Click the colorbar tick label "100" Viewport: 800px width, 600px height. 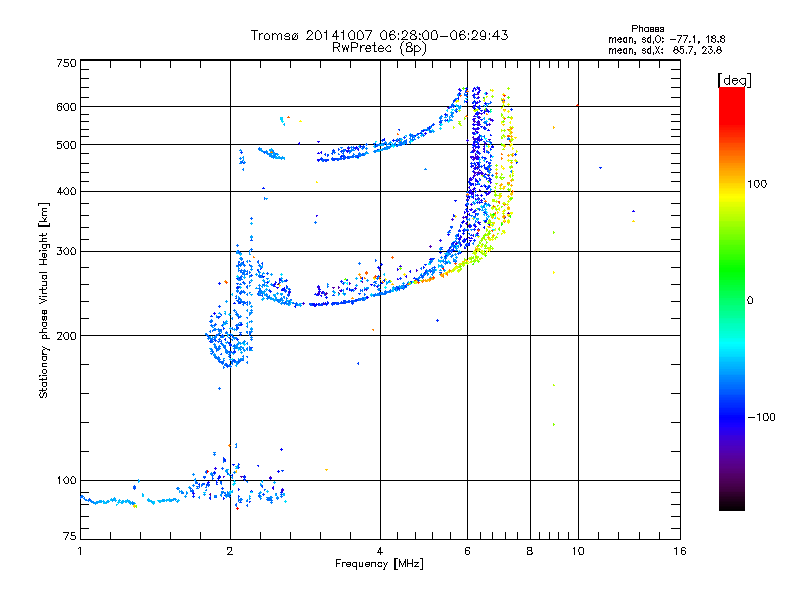[x=757, y=184]
